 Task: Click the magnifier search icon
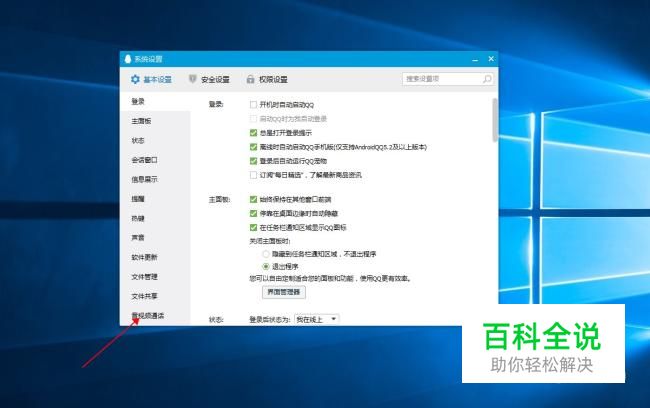tap(487, 79)
